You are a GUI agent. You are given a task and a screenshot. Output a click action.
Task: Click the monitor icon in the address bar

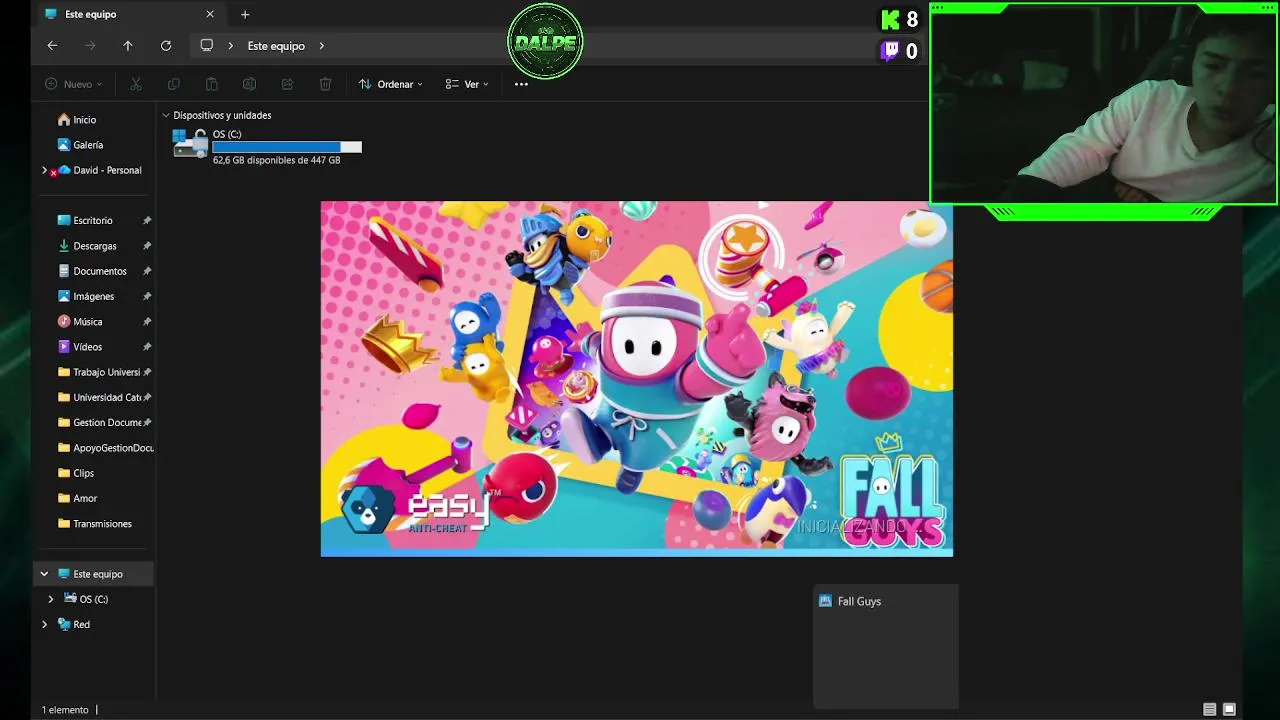point(207,46)
